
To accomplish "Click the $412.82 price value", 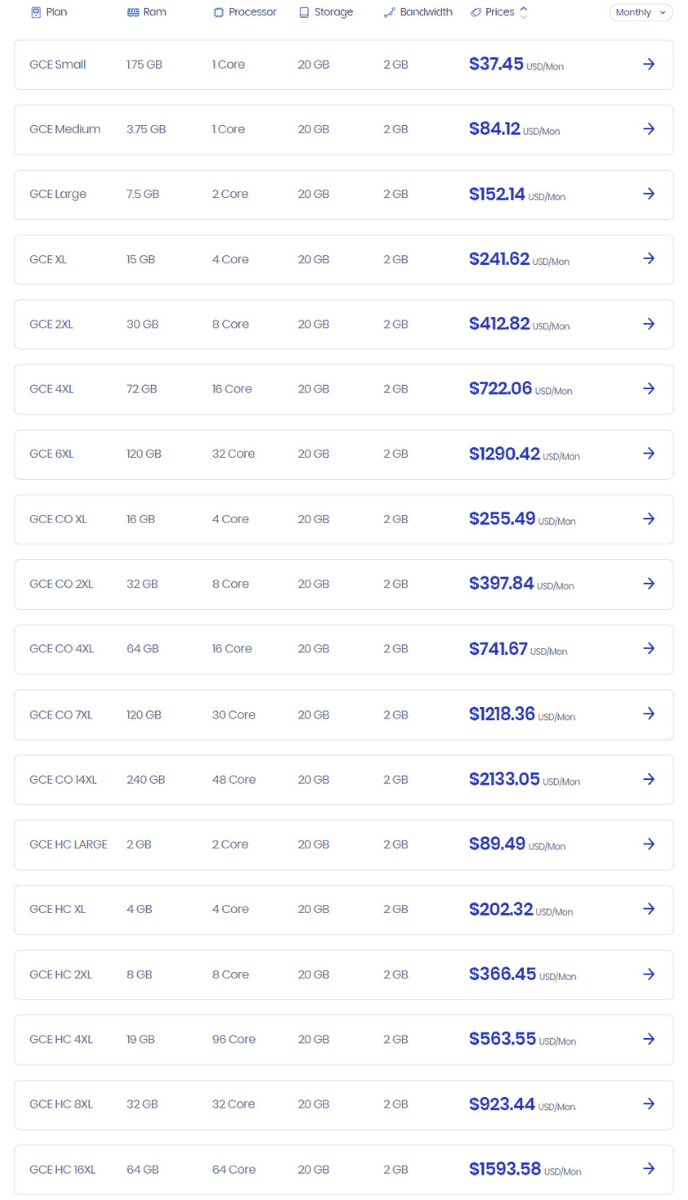I will 499,324.
